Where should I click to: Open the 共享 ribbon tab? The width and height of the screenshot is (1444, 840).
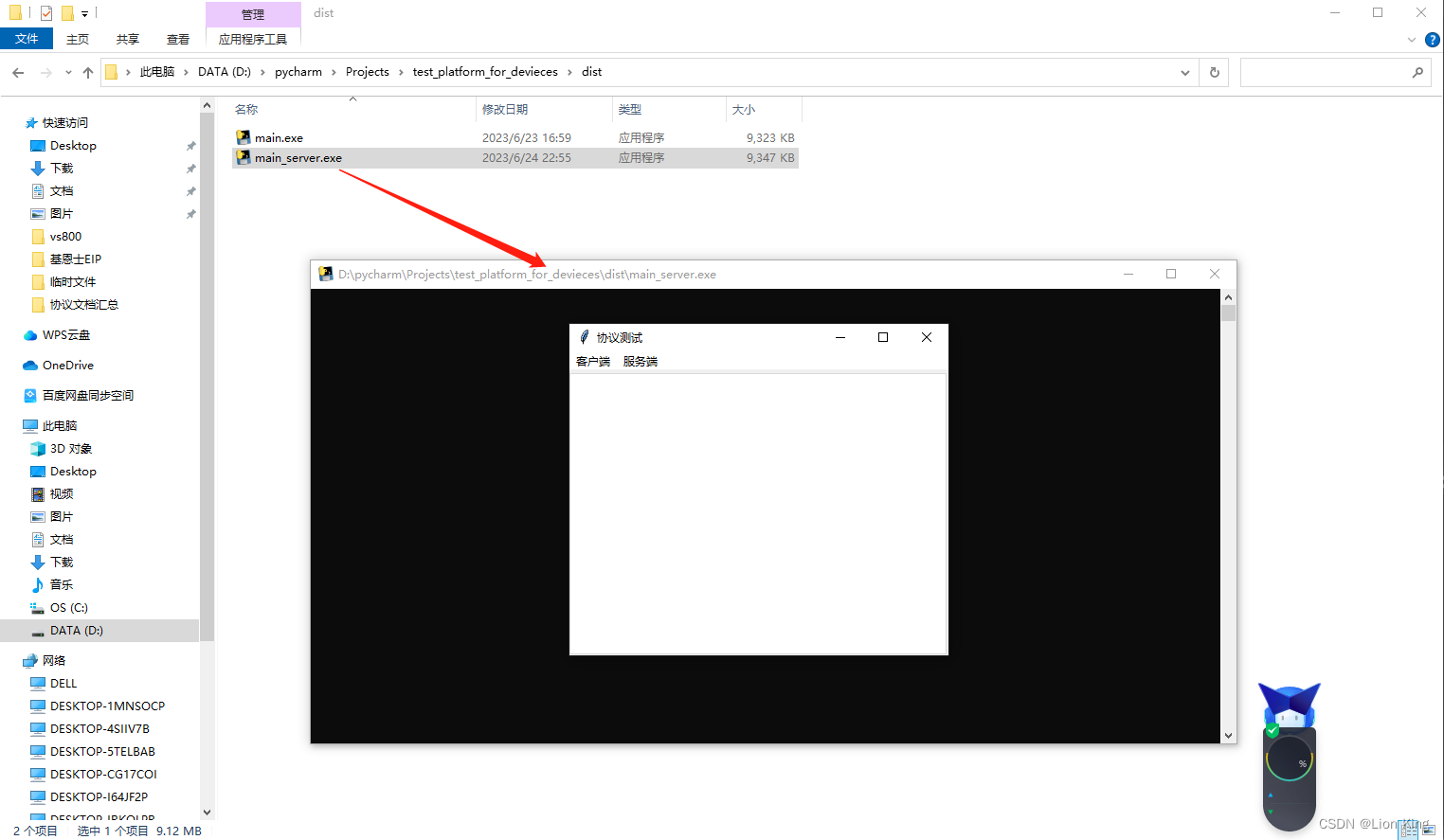click(128, 39)
